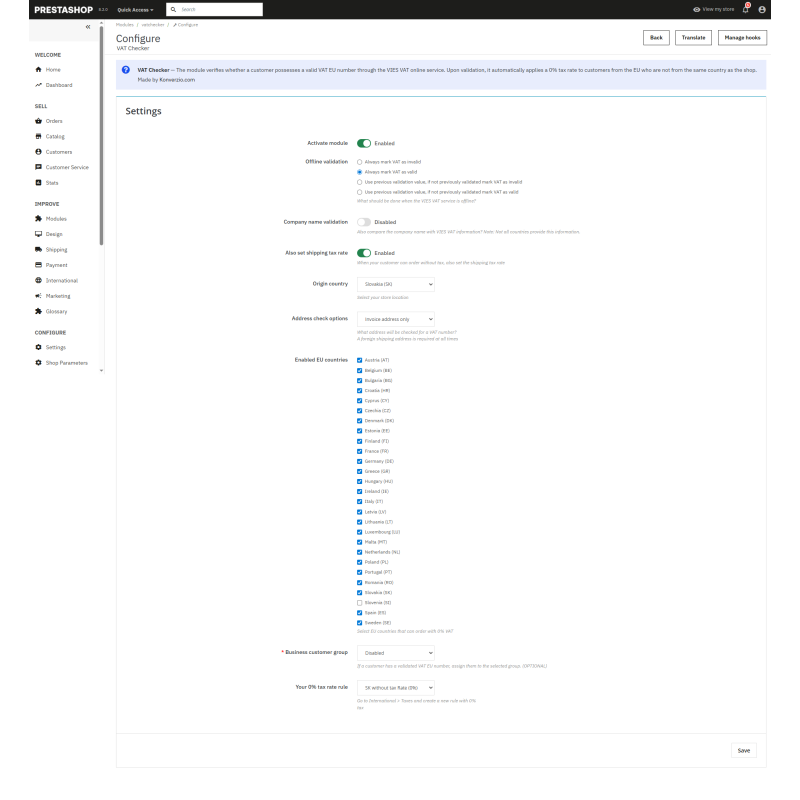This screenshot has height=800, width=800.
Task: Enable Company name validation switch
Action: tap(364, 222)
